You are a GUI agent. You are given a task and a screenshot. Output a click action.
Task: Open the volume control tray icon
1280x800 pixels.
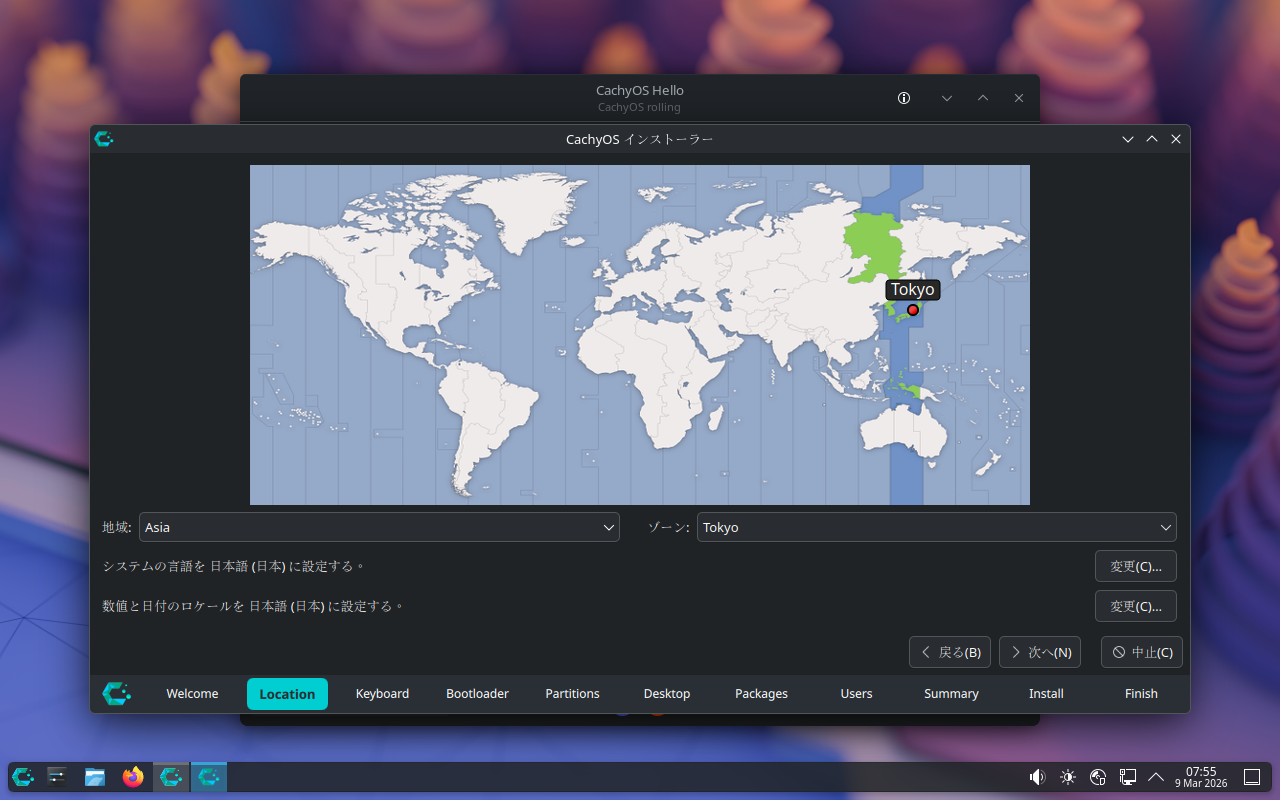coord(1037,777)
